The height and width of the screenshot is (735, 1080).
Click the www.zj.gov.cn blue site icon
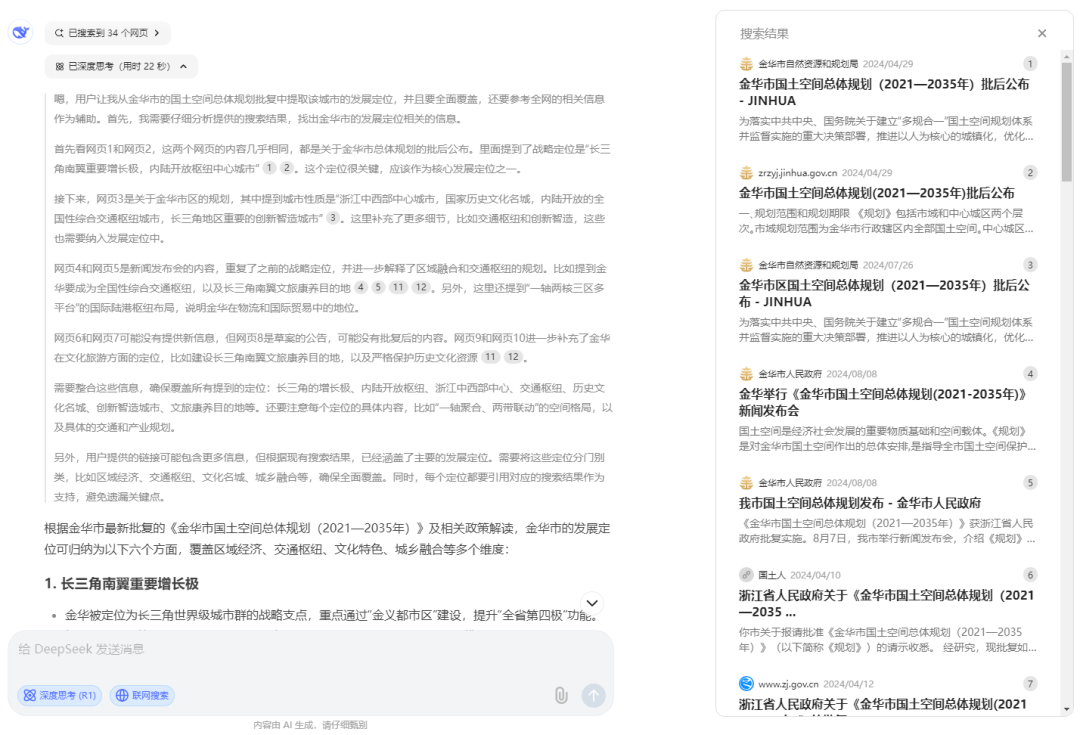point(746,684)
